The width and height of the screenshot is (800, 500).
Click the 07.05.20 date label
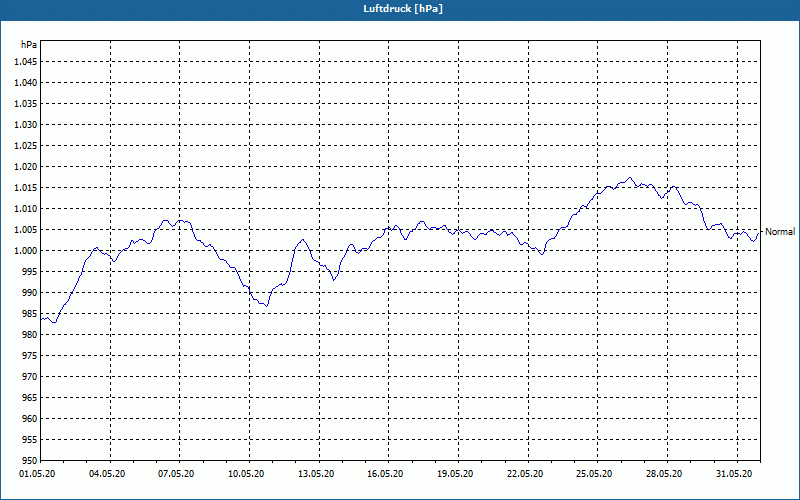coord(176,474)
